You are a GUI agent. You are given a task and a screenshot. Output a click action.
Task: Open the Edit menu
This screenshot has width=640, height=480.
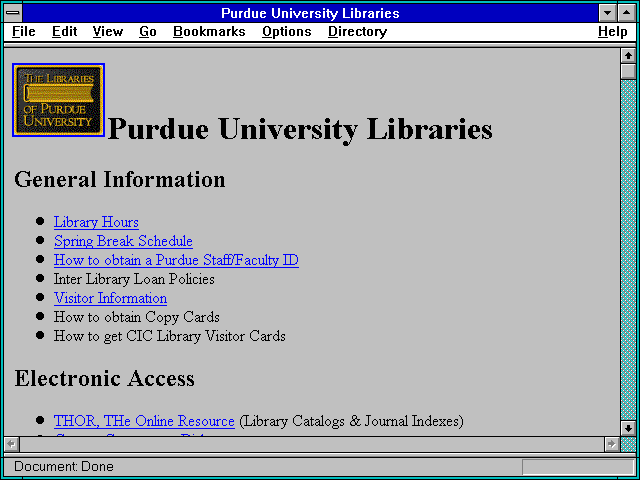pyautogui.click(x=64, y=32)
